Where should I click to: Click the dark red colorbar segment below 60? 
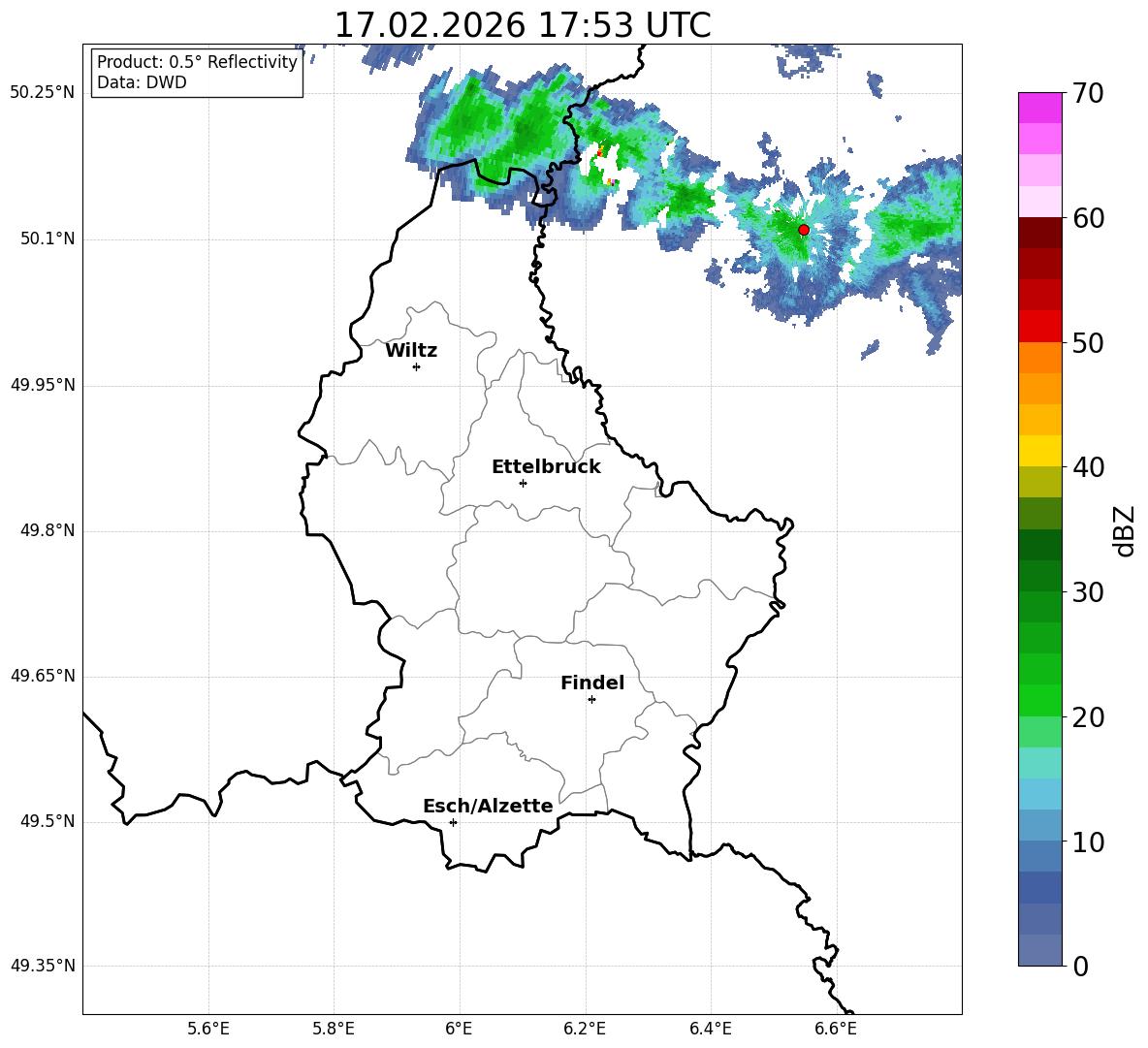(x=1039, y=233)
